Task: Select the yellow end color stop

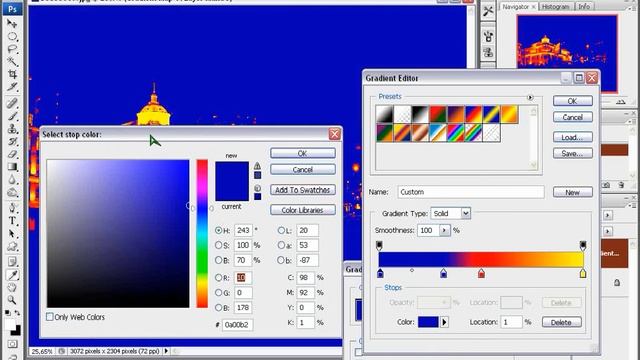Action: pyautogui.click(x=583, y=273)
